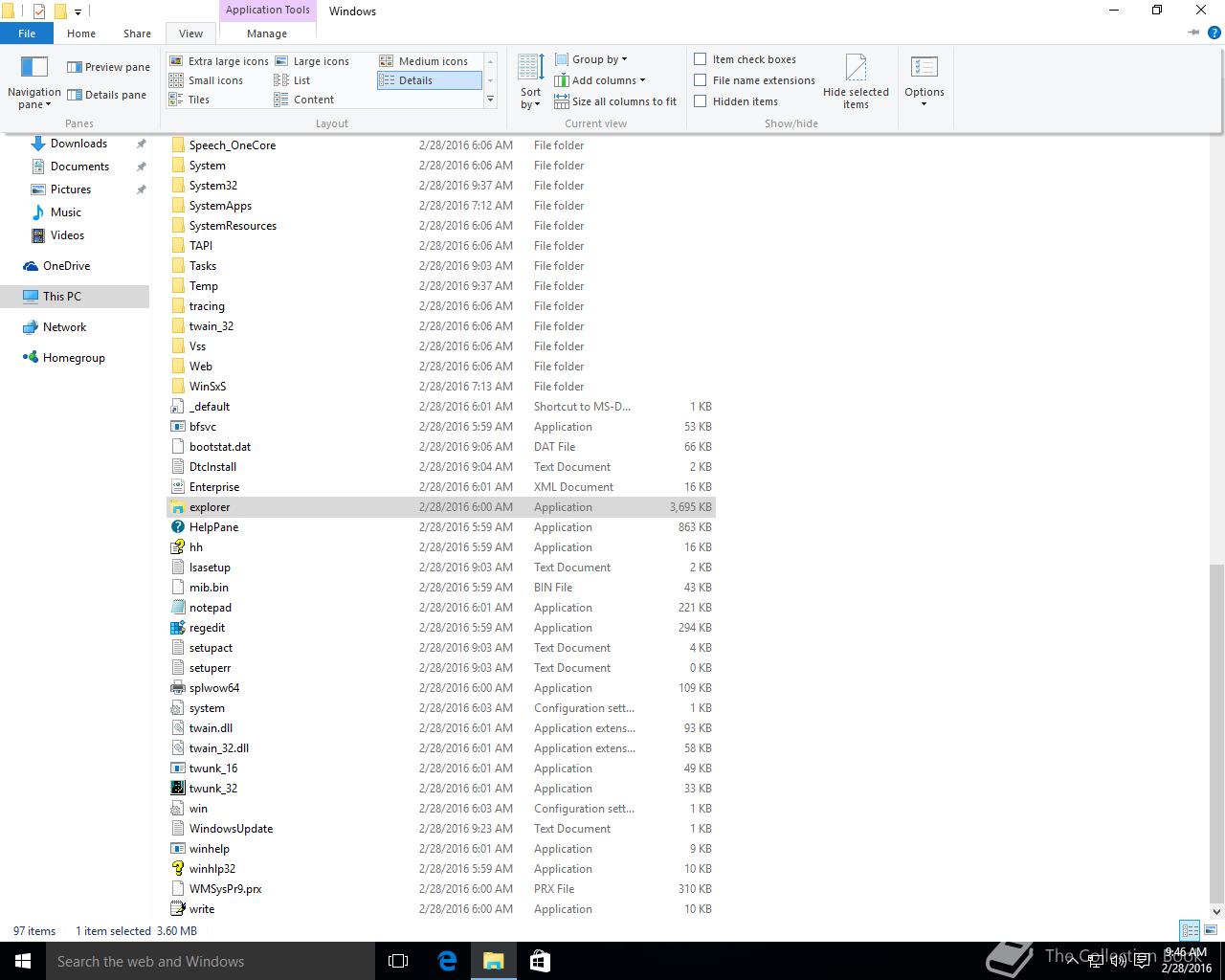Click the Hide selected items icon
This screenshot has height=980, width=1225.
tap(856, 67)
